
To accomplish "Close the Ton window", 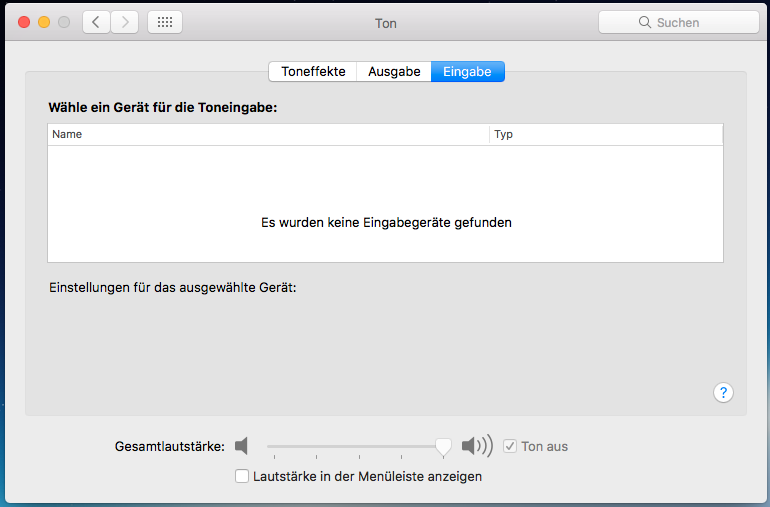I will (x=25, y=22).
